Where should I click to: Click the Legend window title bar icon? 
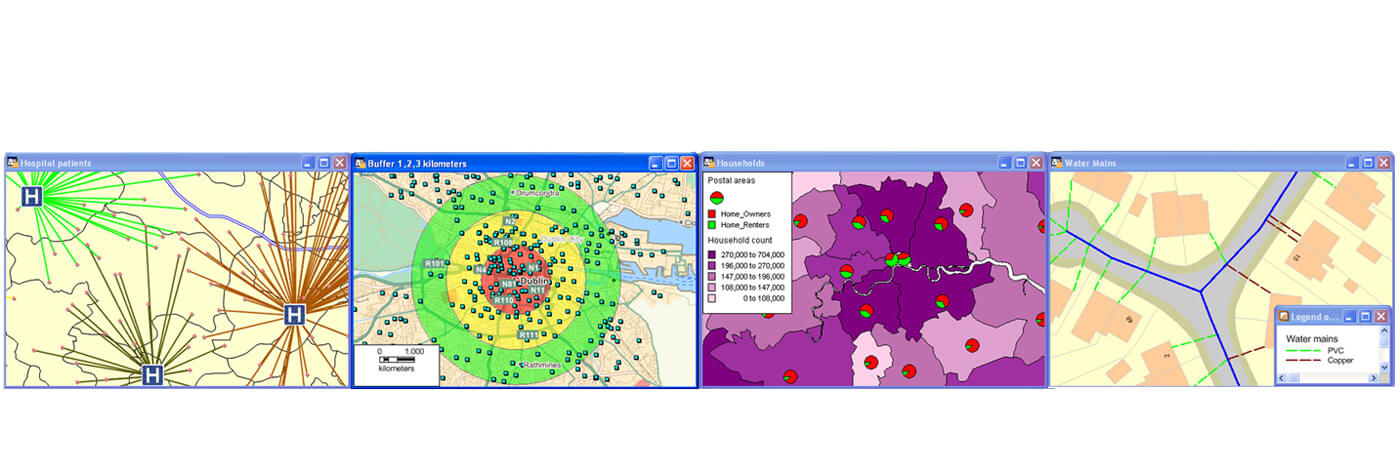click(1284, 316)
